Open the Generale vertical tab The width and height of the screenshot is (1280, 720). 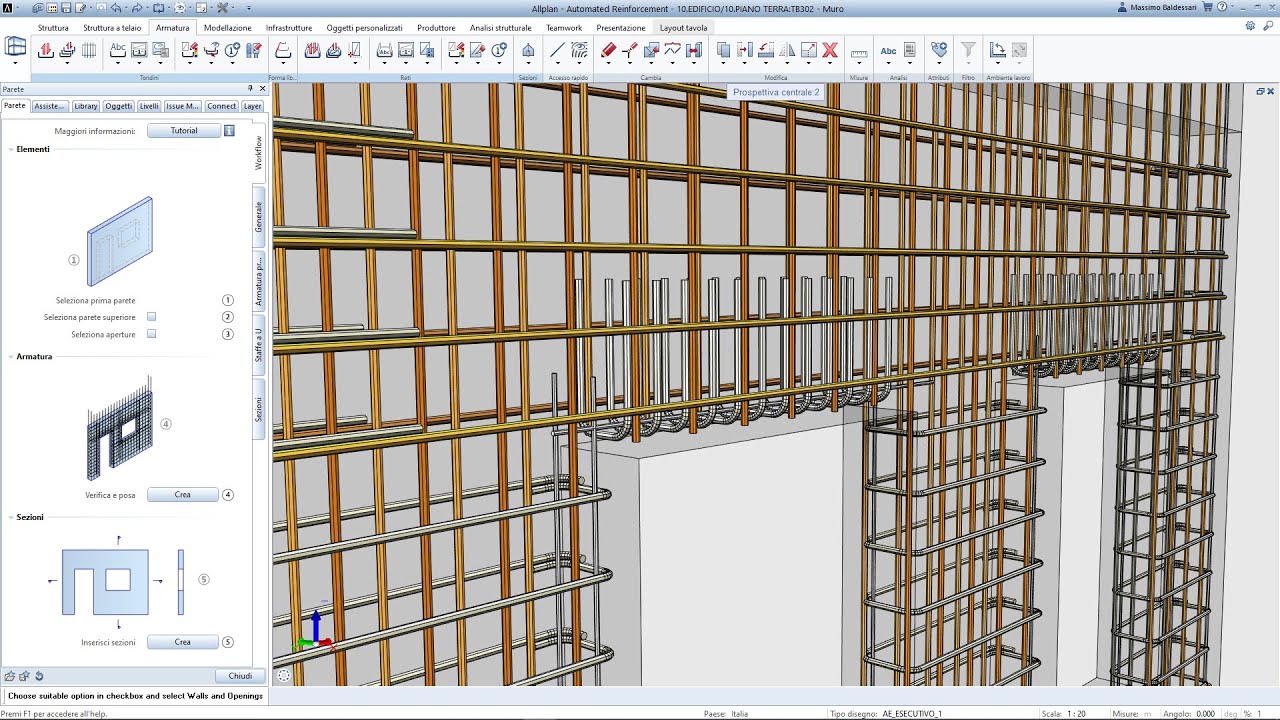tap(259, 217)
